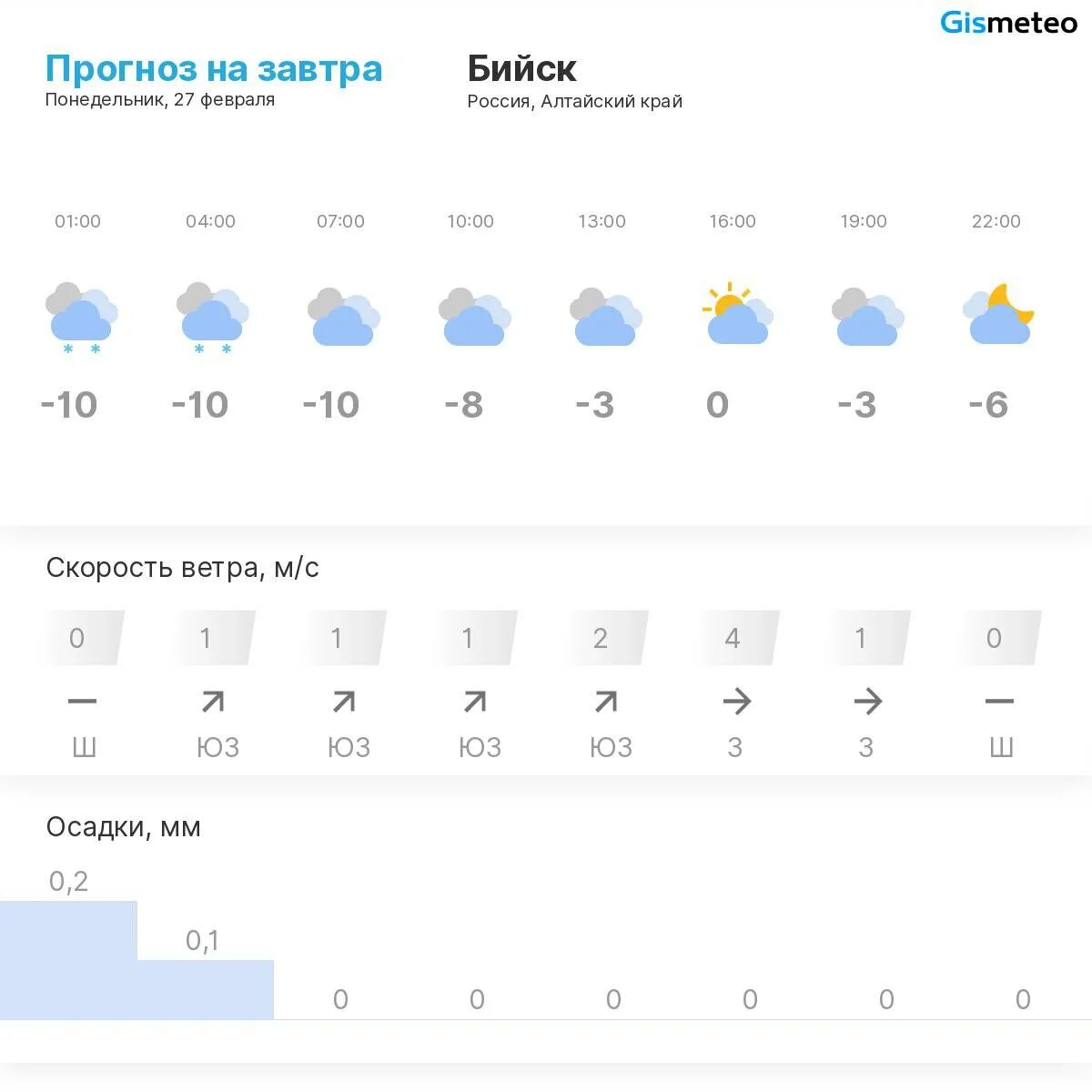Click the 0 degree temperature at 16:00
This screenshot has width=1092, height=1092.
click(x=717, y=405)
